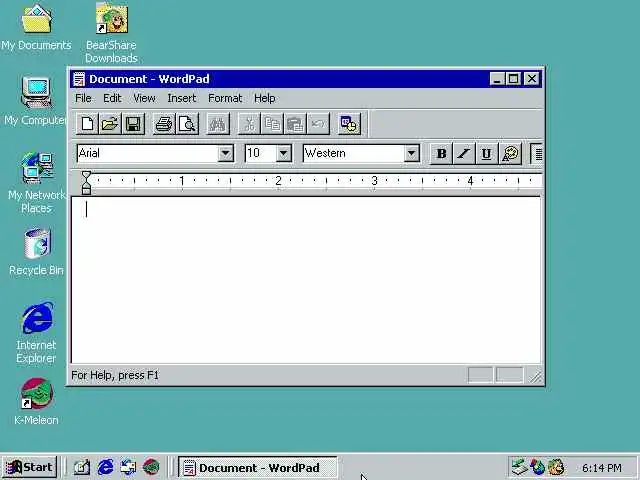Toggle Underline formatting button
640x480 pixels.
point(487,154)
